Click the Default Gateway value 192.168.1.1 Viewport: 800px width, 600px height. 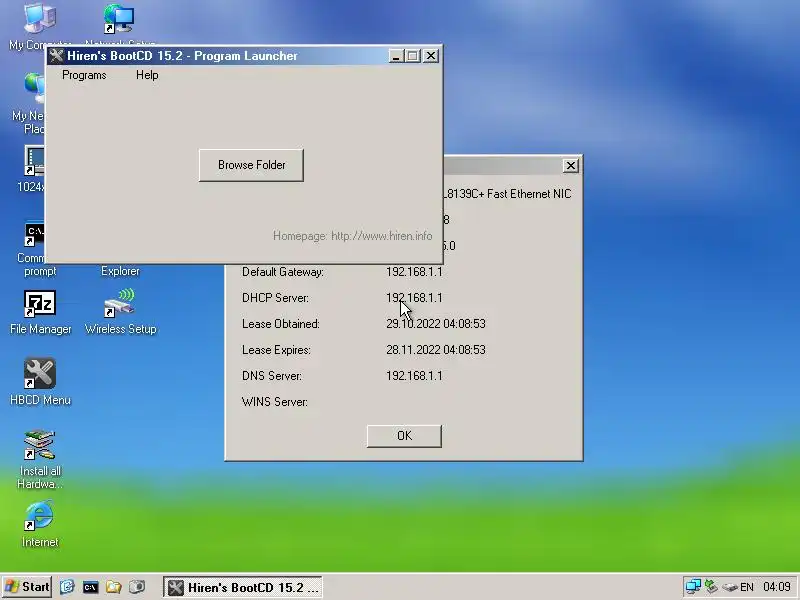tap(414, 272)
